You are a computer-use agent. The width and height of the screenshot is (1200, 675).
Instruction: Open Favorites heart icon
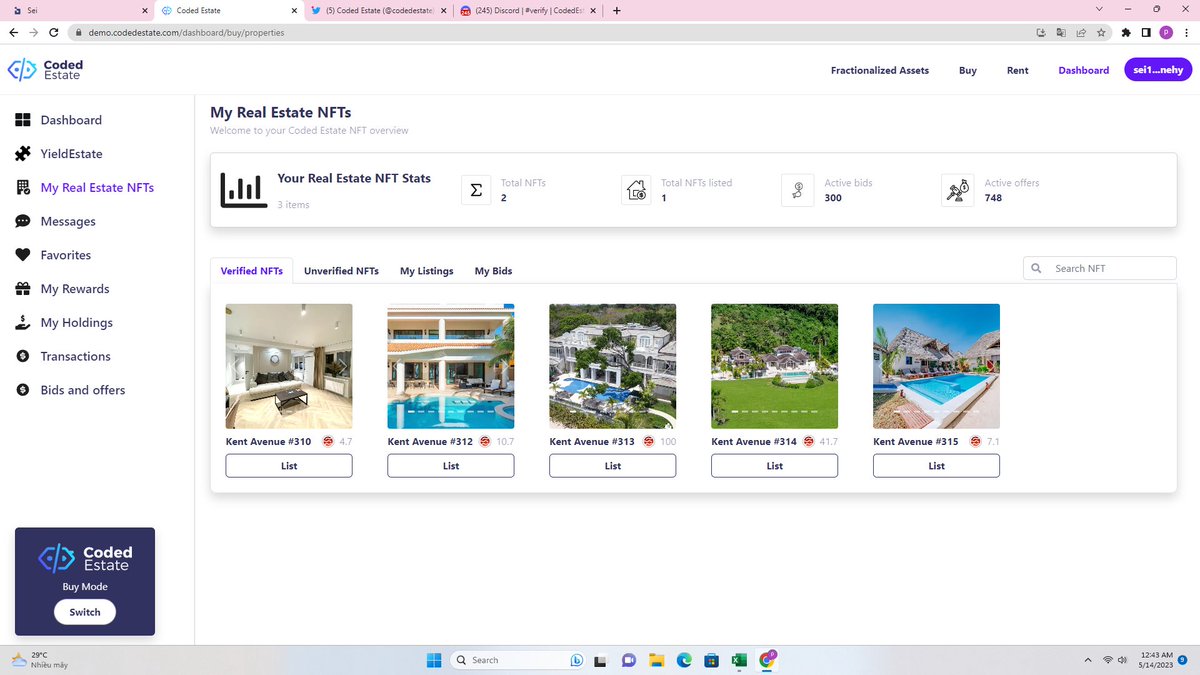click(x=23, y=255)
